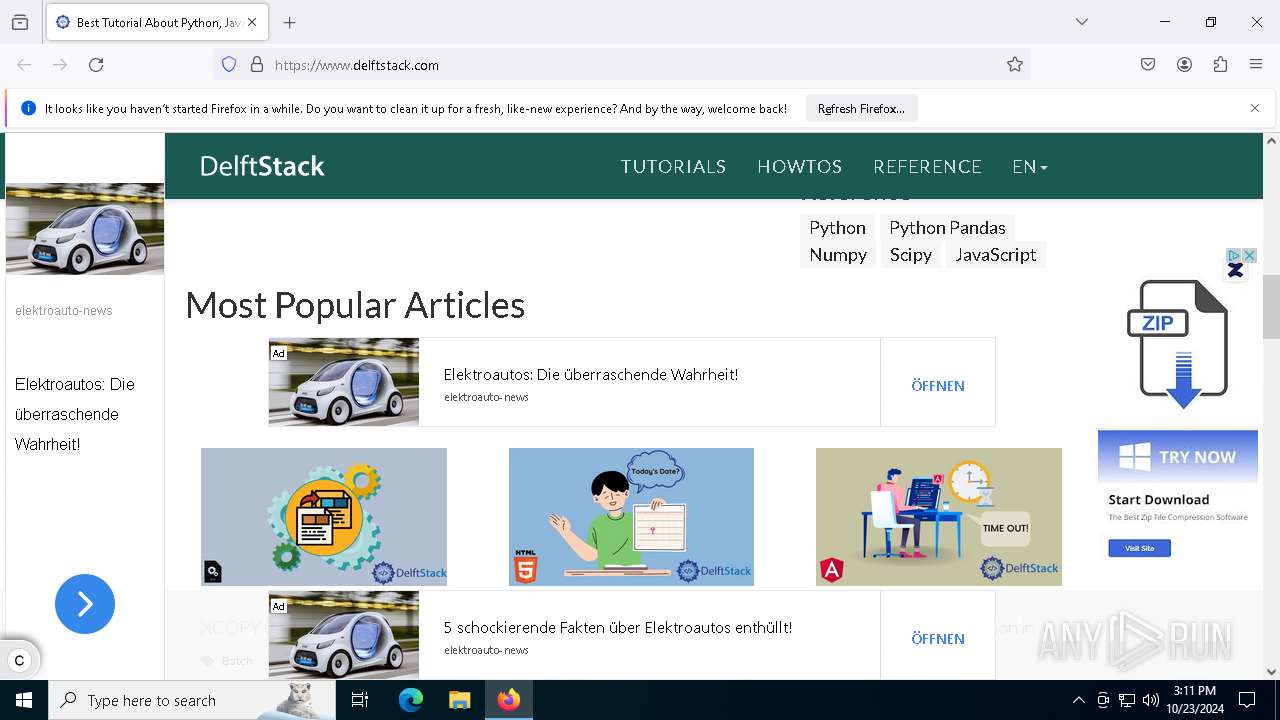Go back to previous page
This screenshot has width=1280, height=720.
coord(24,65)
